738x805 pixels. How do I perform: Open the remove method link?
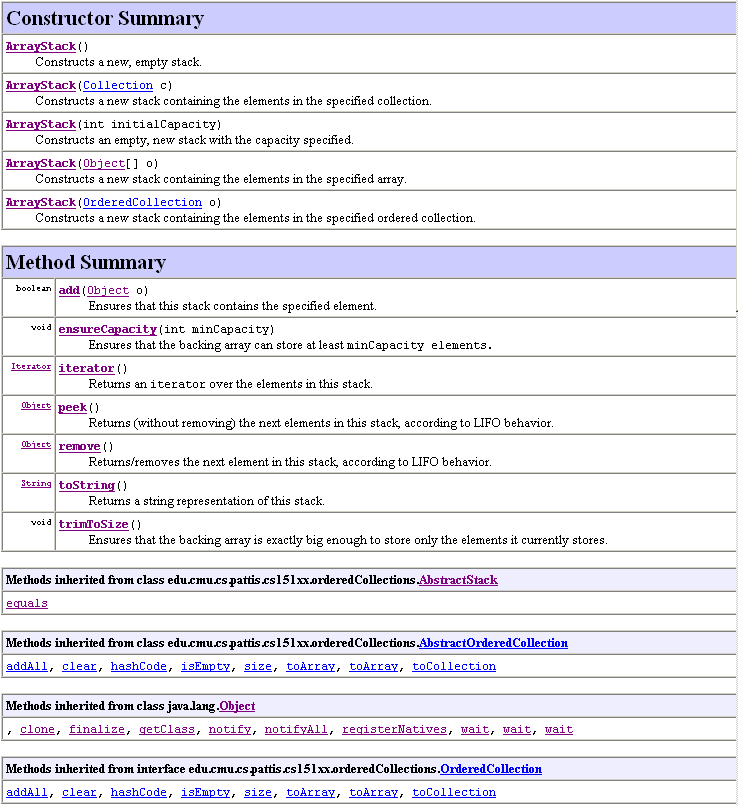coord(79,446)
